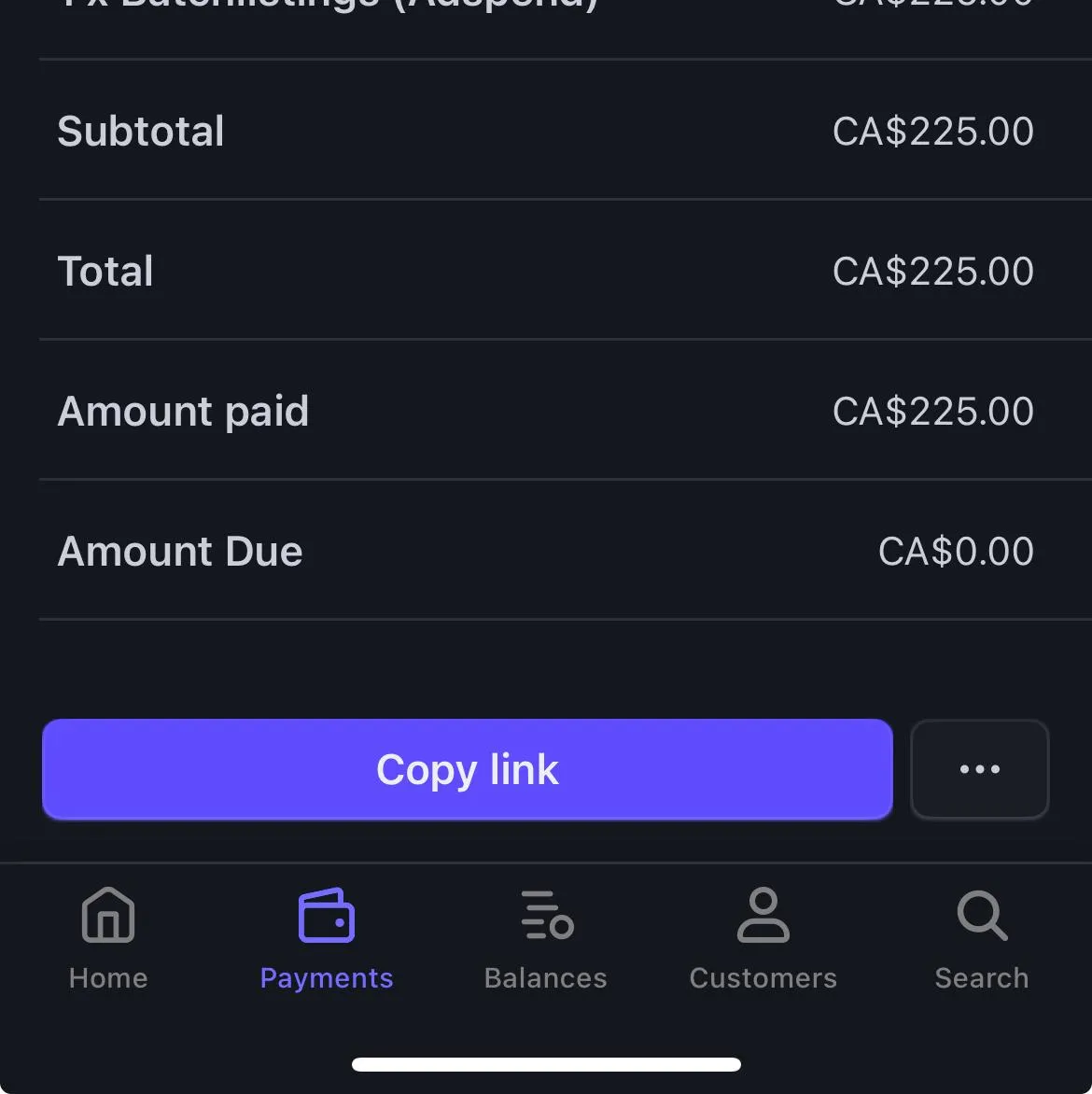This screenshot has width=1092, height=1094.
Task: Tap the white home indicator bar
Action: (x=546, y=1064)
